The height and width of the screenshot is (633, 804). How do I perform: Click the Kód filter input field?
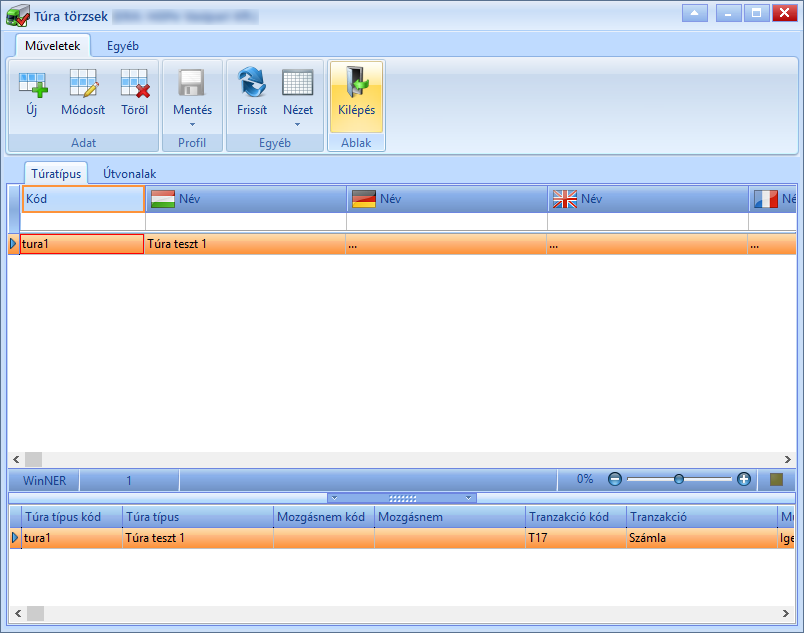(x=83, y=221)
